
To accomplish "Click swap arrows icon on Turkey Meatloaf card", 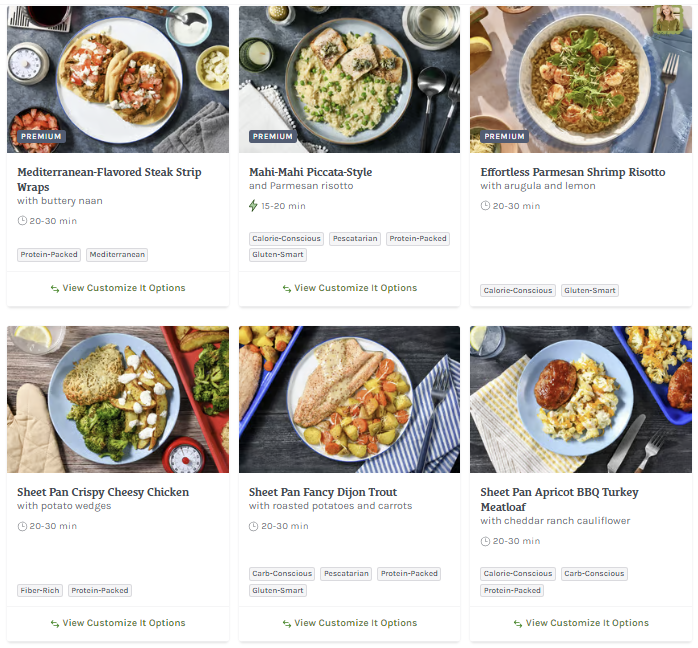I will coord(518,623).
